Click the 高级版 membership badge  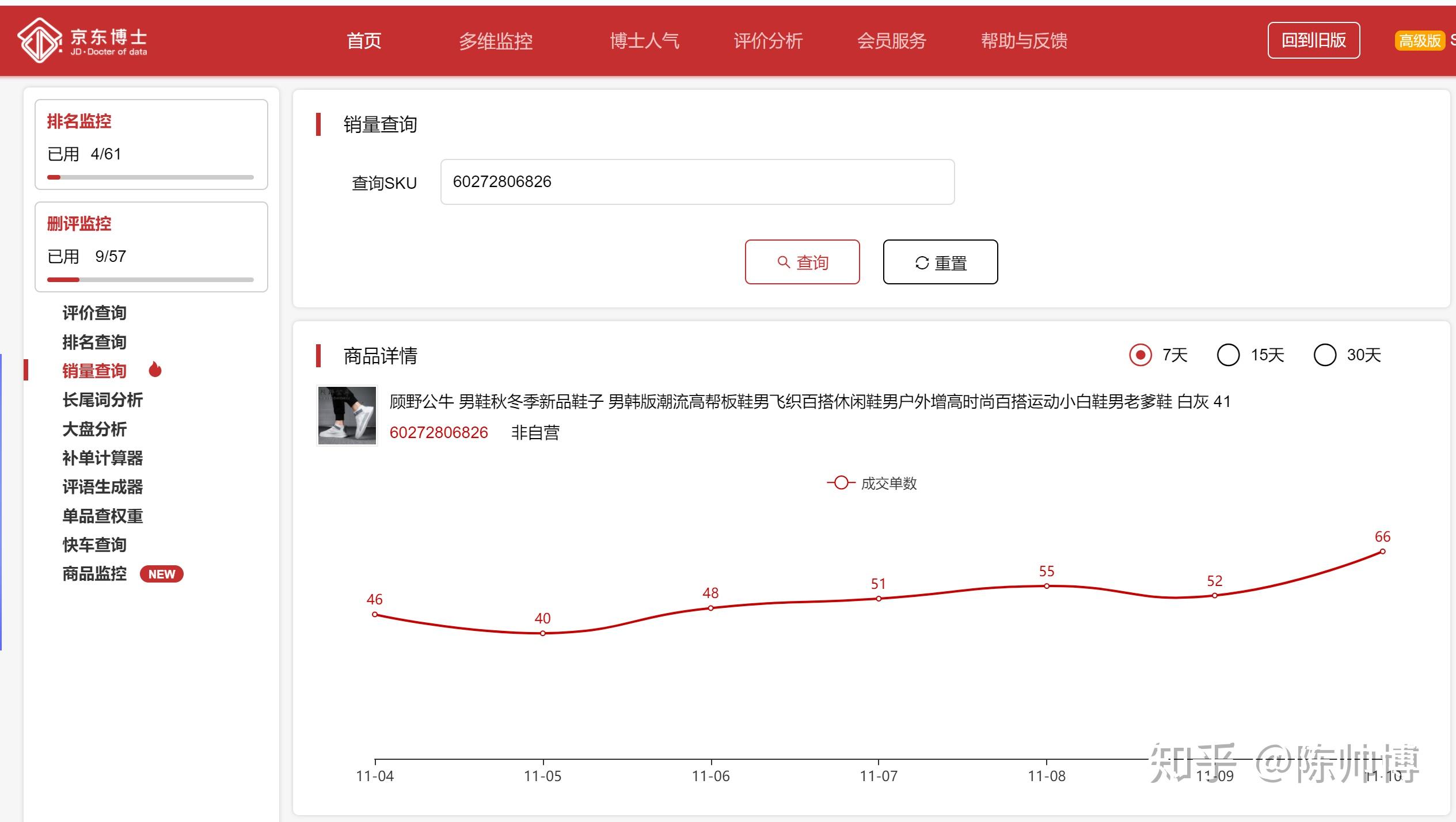pyautogui.click(x=1419, y=40)
